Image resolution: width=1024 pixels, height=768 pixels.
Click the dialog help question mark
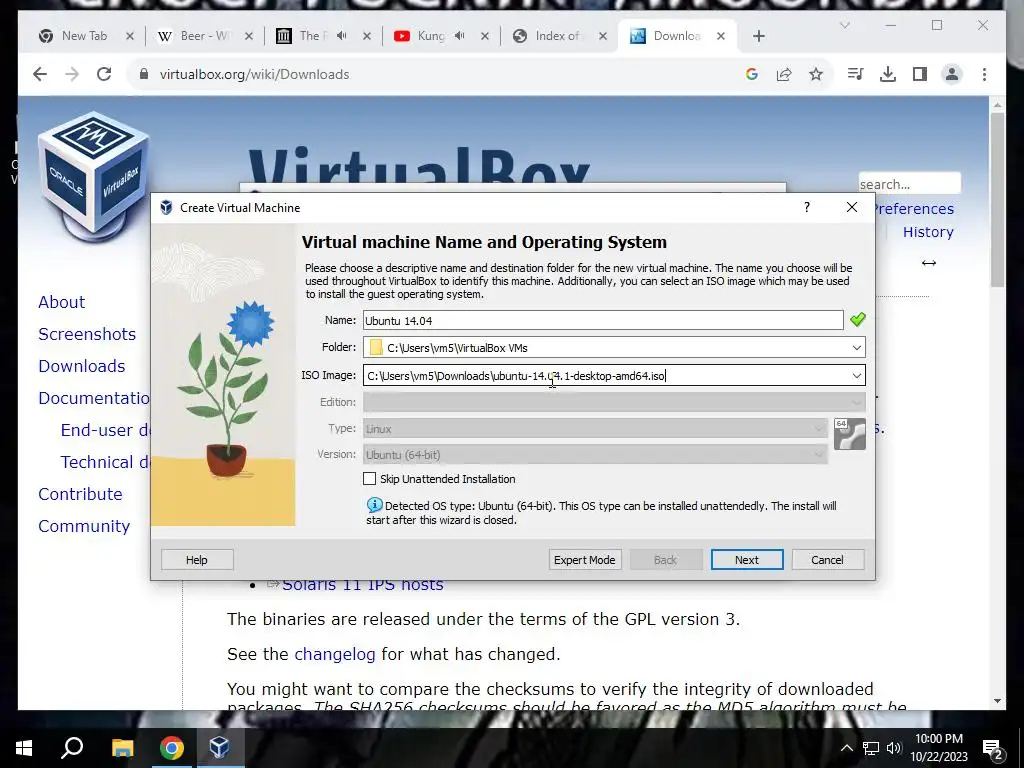pos(807,207)
